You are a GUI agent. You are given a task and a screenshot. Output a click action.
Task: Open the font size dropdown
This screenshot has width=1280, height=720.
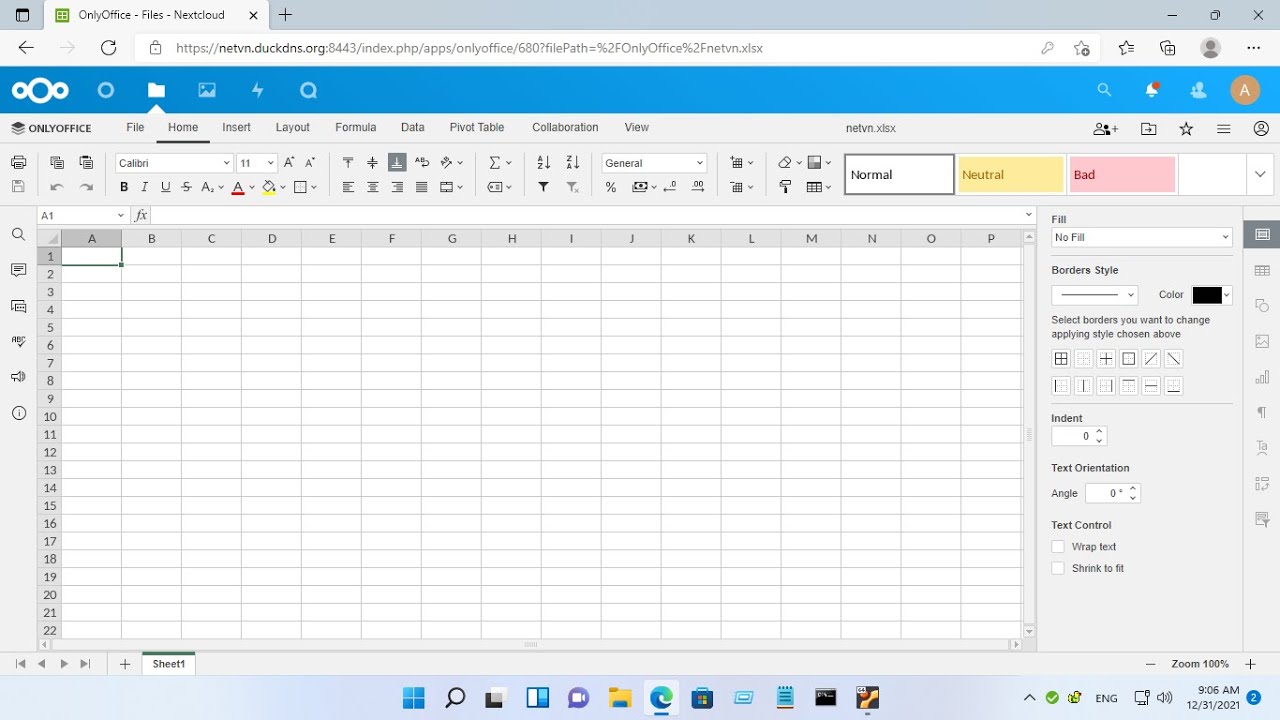coord(270,163)
